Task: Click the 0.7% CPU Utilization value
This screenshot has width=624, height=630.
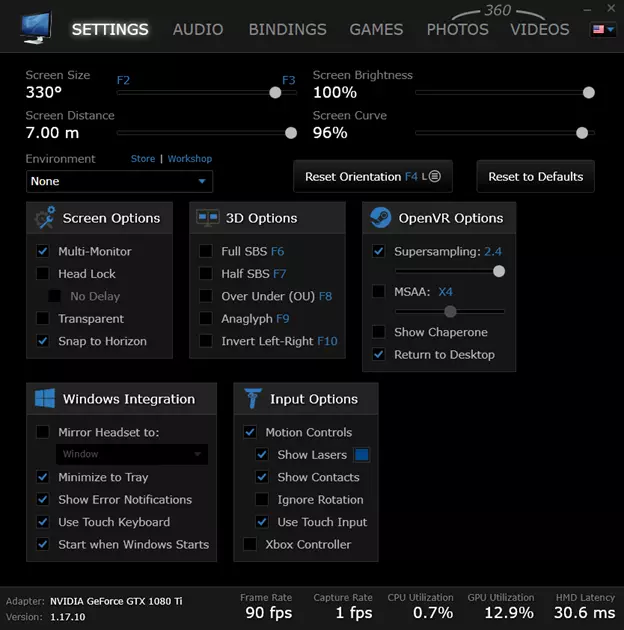Action: coord(433,613)
